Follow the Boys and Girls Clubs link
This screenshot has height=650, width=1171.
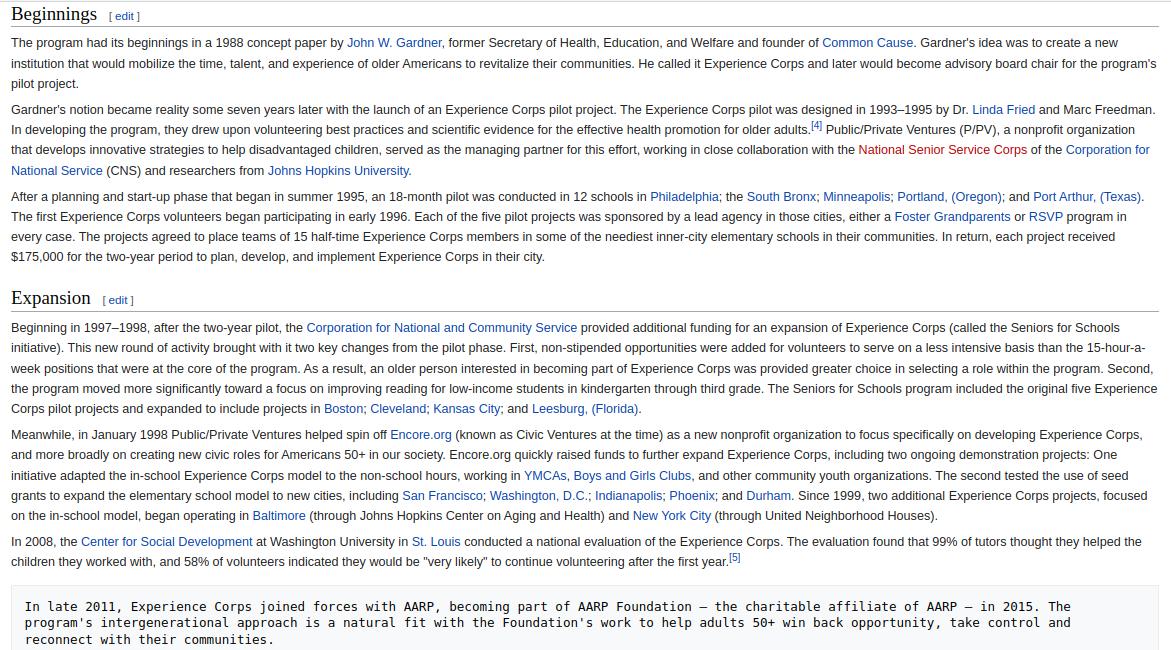point(633,475)
